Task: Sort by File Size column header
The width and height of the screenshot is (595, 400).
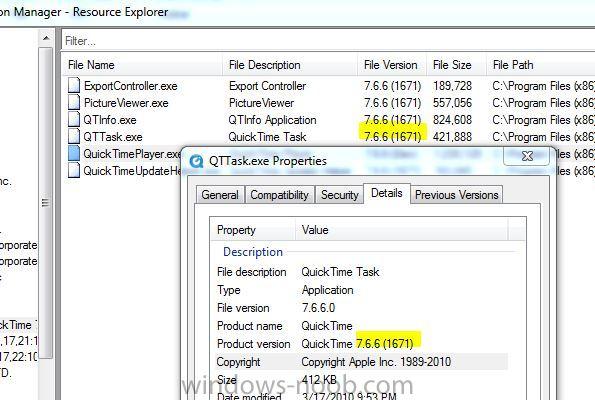Action: (x=456, y=65)
